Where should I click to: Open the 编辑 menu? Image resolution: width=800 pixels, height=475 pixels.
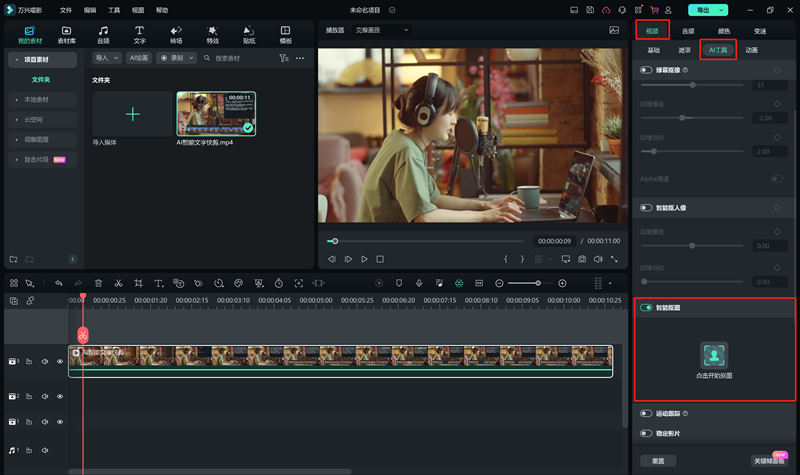pos(90,10)
